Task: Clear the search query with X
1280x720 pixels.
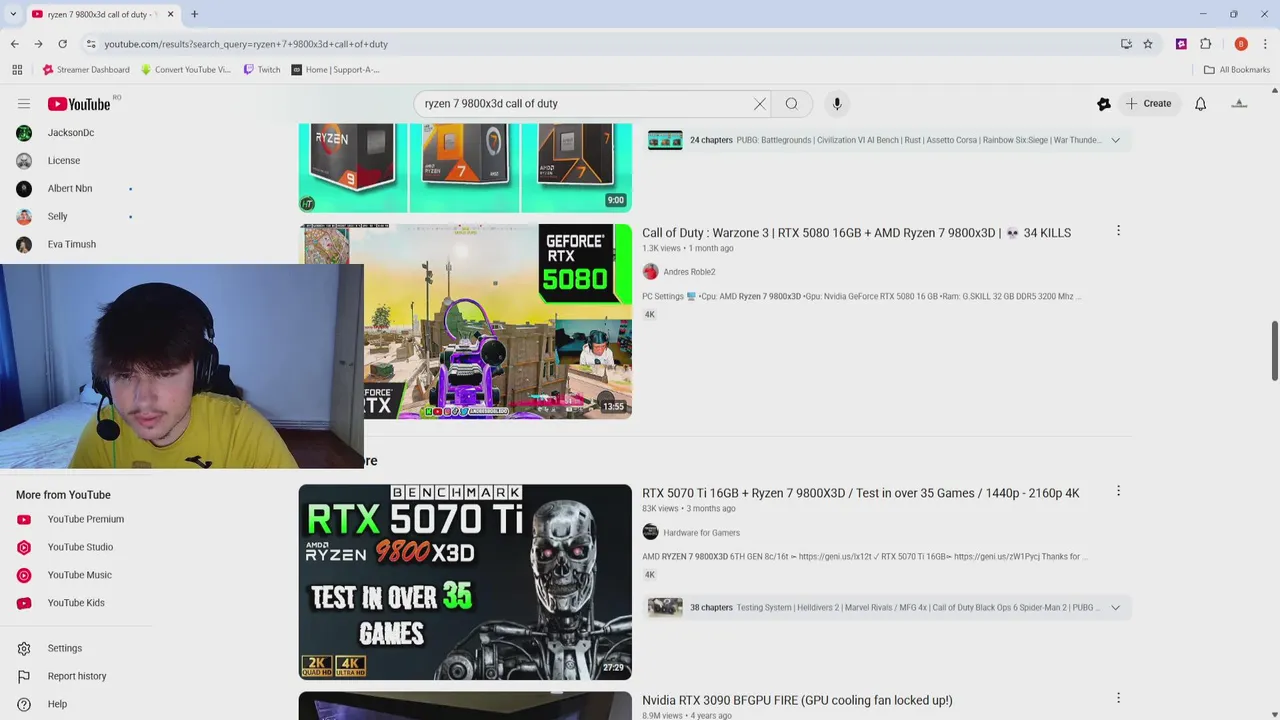Action: point(760,104)
